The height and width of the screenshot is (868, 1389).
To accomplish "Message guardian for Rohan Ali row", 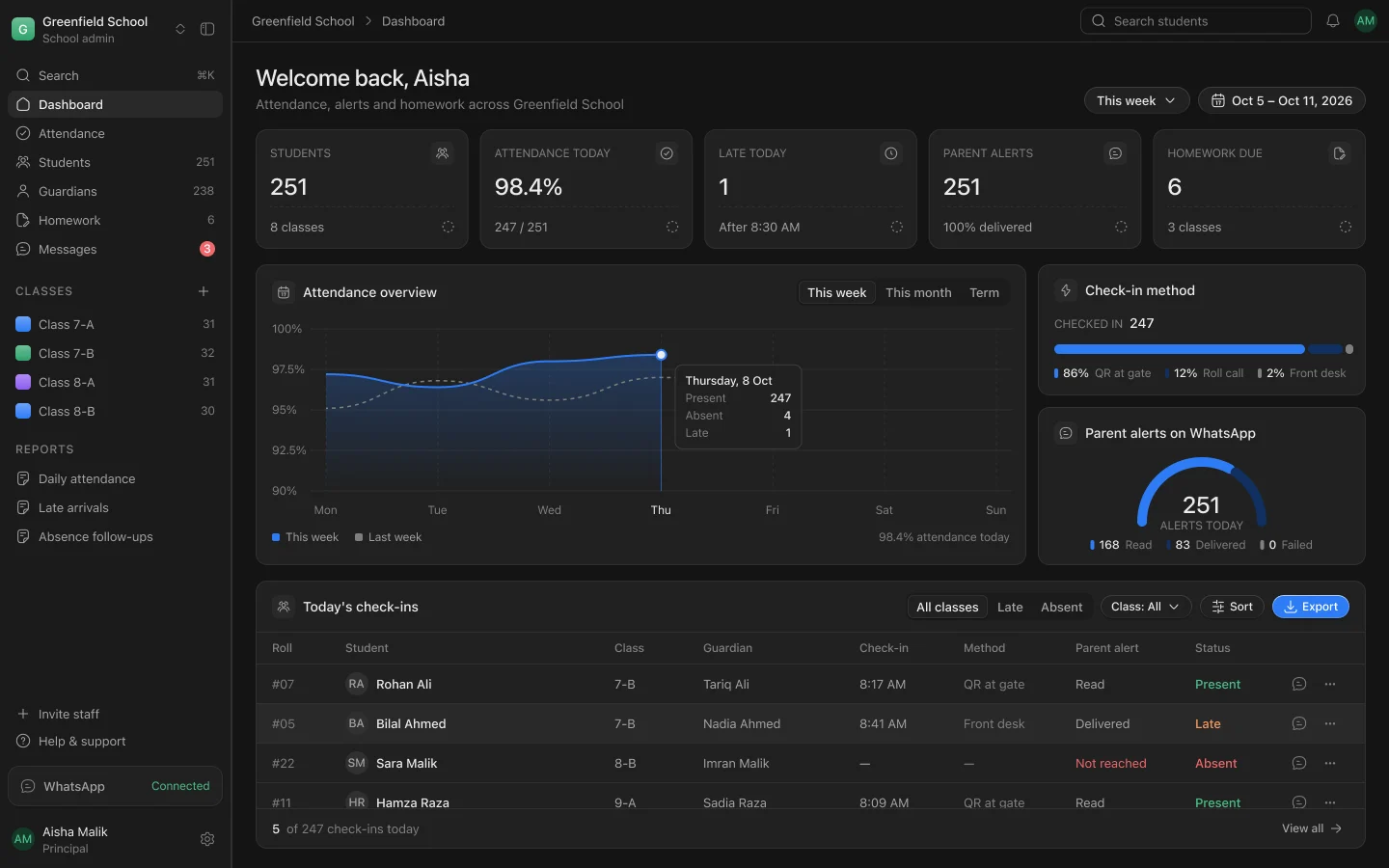I will pyautogui.click(x=1299, y=684).
